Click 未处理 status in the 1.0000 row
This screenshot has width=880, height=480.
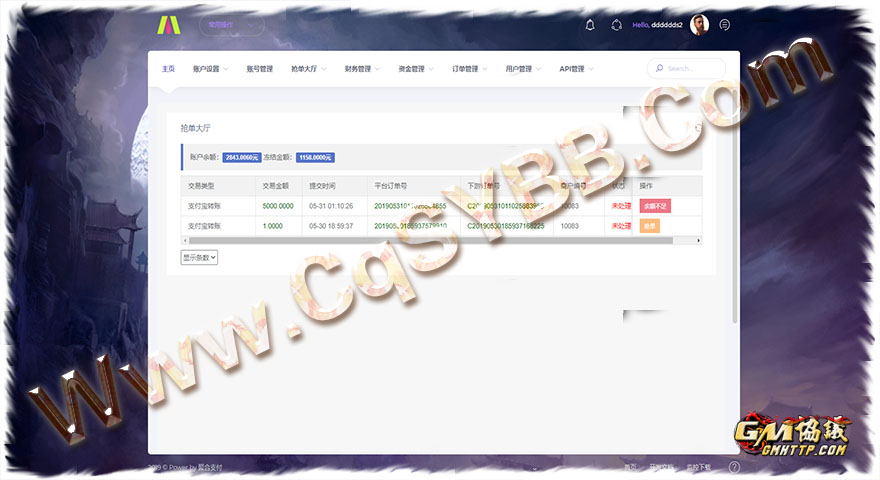coord(621,226)
